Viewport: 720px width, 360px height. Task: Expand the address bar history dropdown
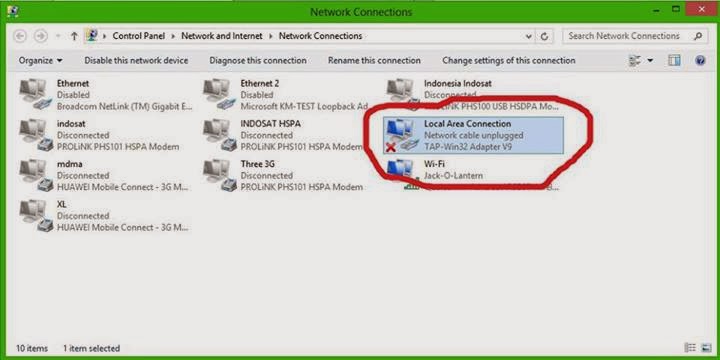tap(529, 36)
